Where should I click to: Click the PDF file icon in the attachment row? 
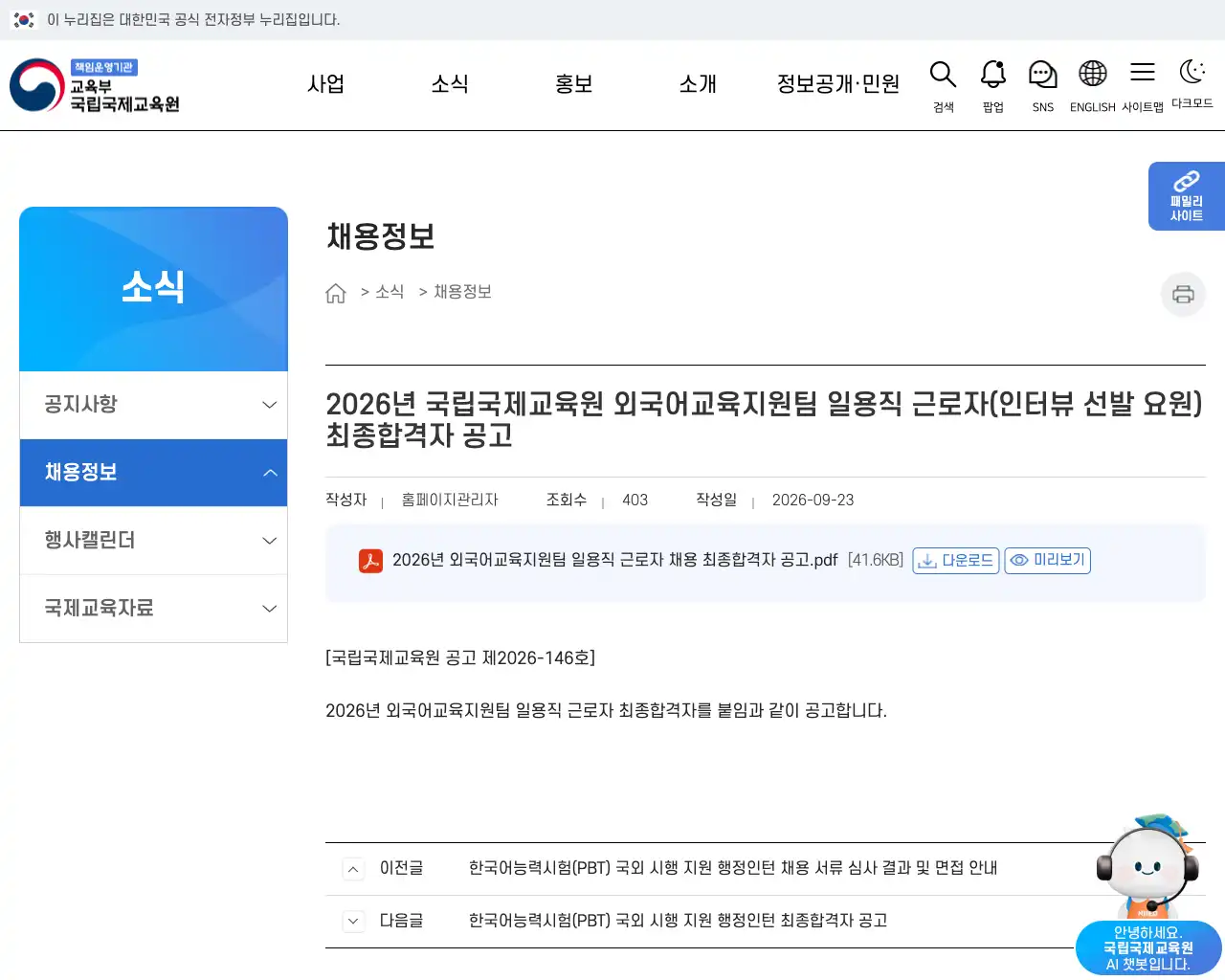[x=370, y=561]
